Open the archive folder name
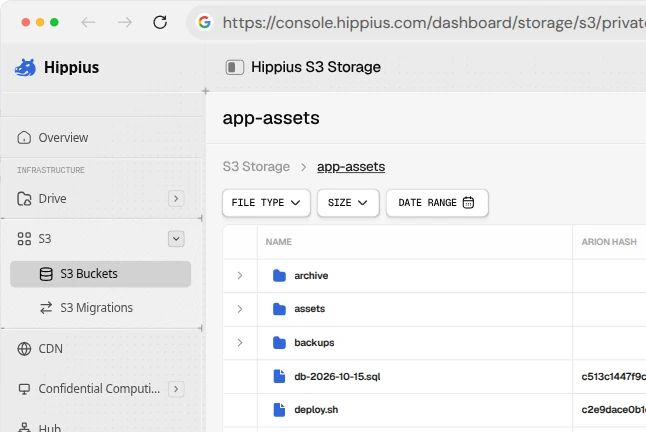This screenshot has width=646, height=432. pyautogui.click(x=311, y=276)
